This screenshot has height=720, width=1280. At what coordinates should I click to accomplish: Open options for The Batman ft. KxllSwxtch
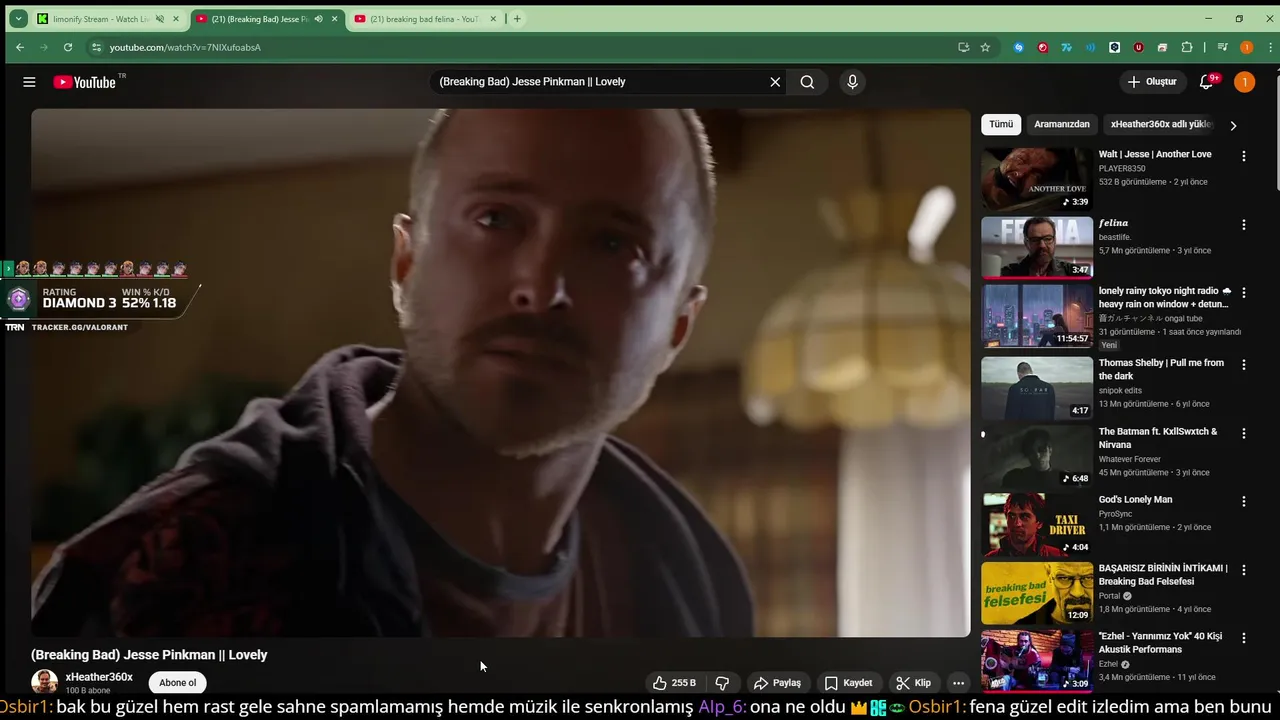pos(1244,433)
